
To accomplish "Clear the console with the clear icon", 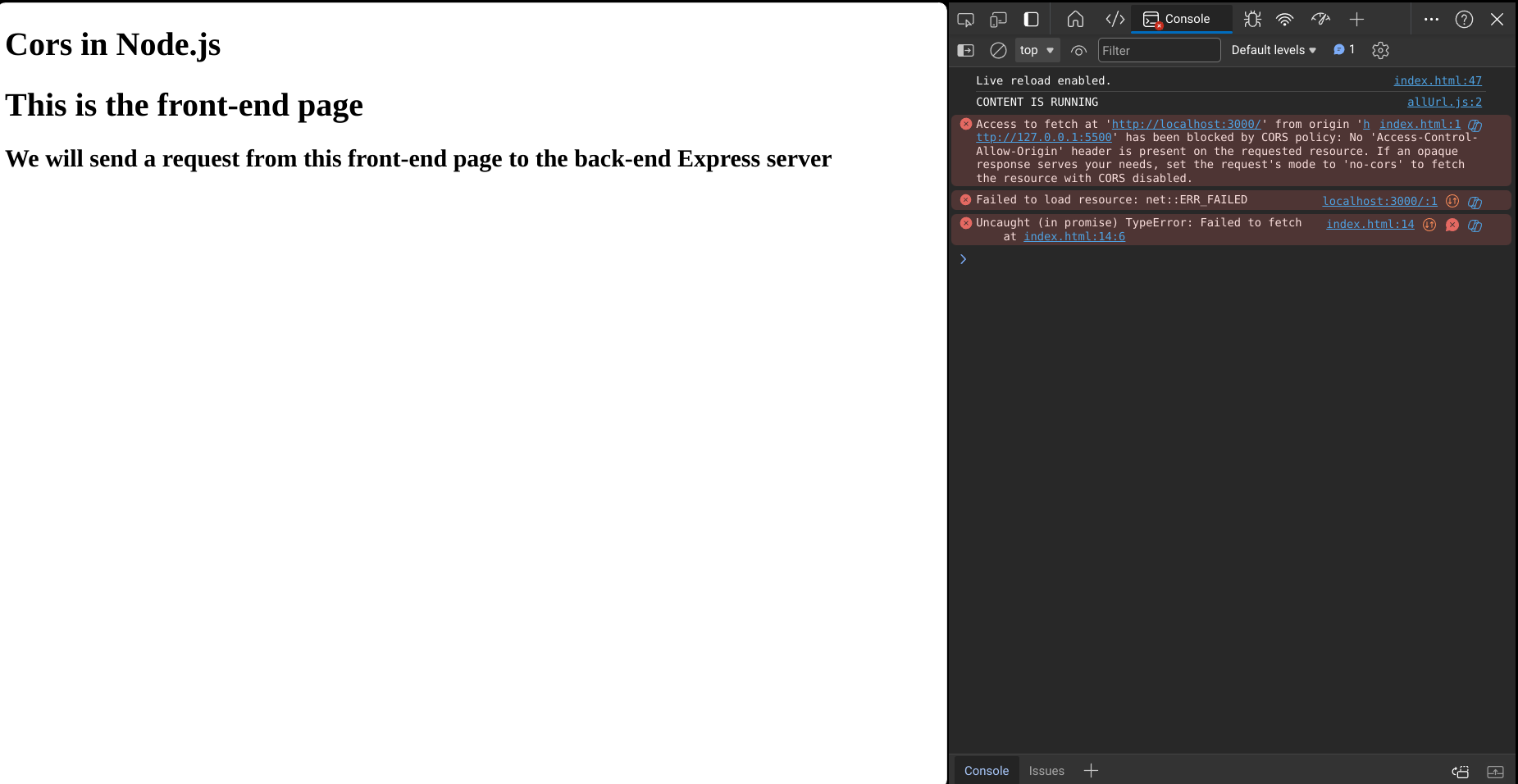I will tap(997, 50).
